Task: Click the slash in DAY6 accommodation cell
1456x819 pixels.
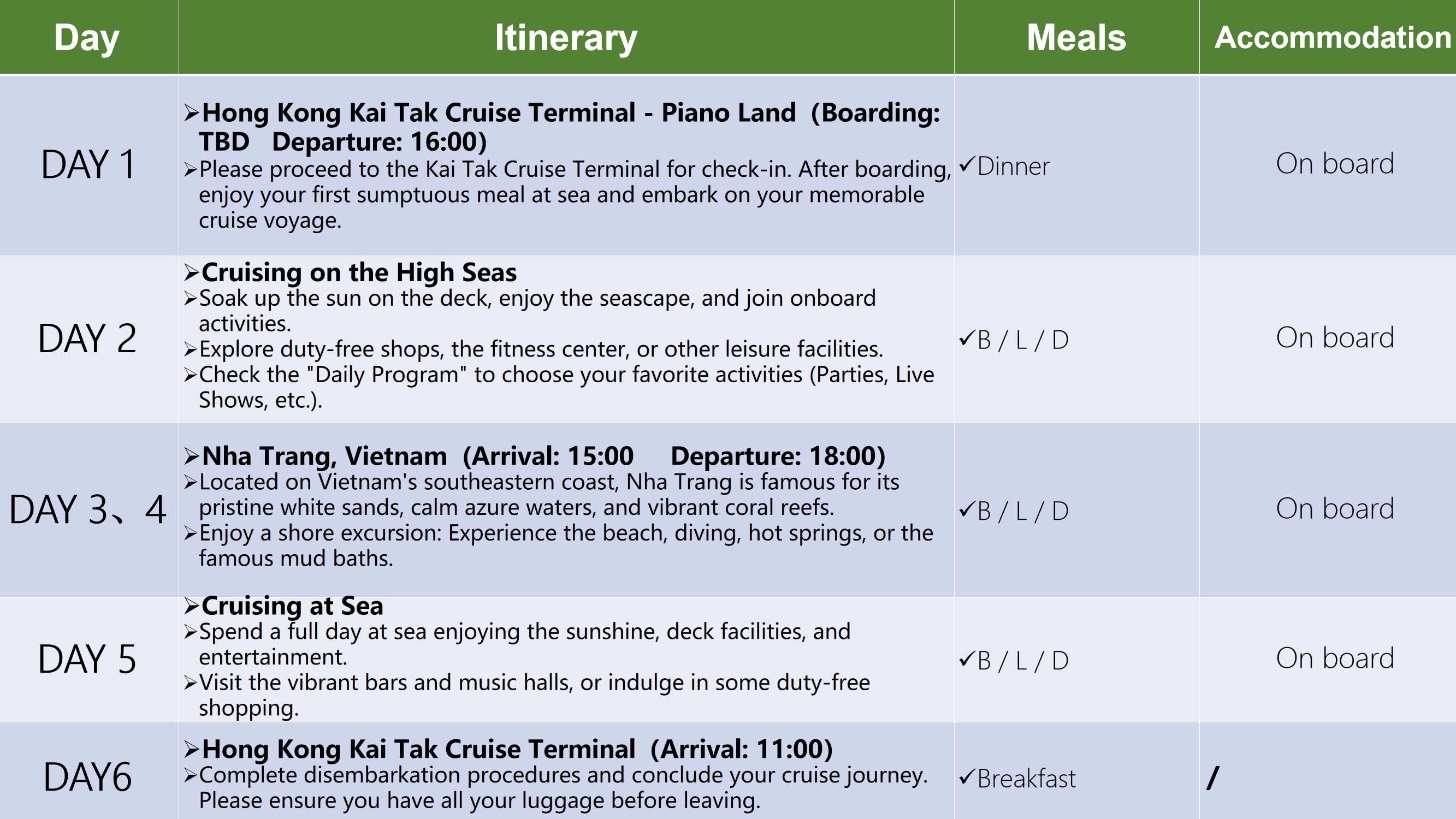Action: tap(1212, 778)
